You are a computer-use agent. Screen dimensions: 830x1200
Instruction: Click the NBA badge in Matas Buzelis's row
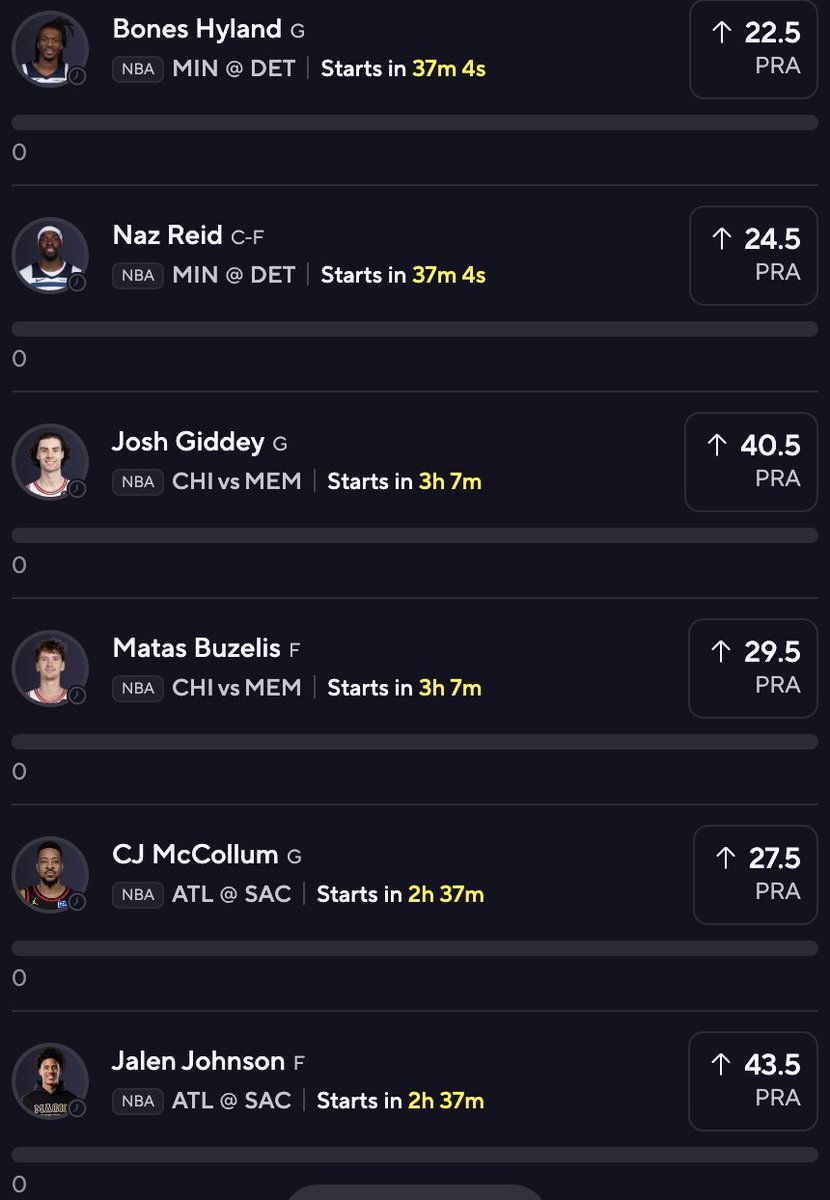pos(138,688)
